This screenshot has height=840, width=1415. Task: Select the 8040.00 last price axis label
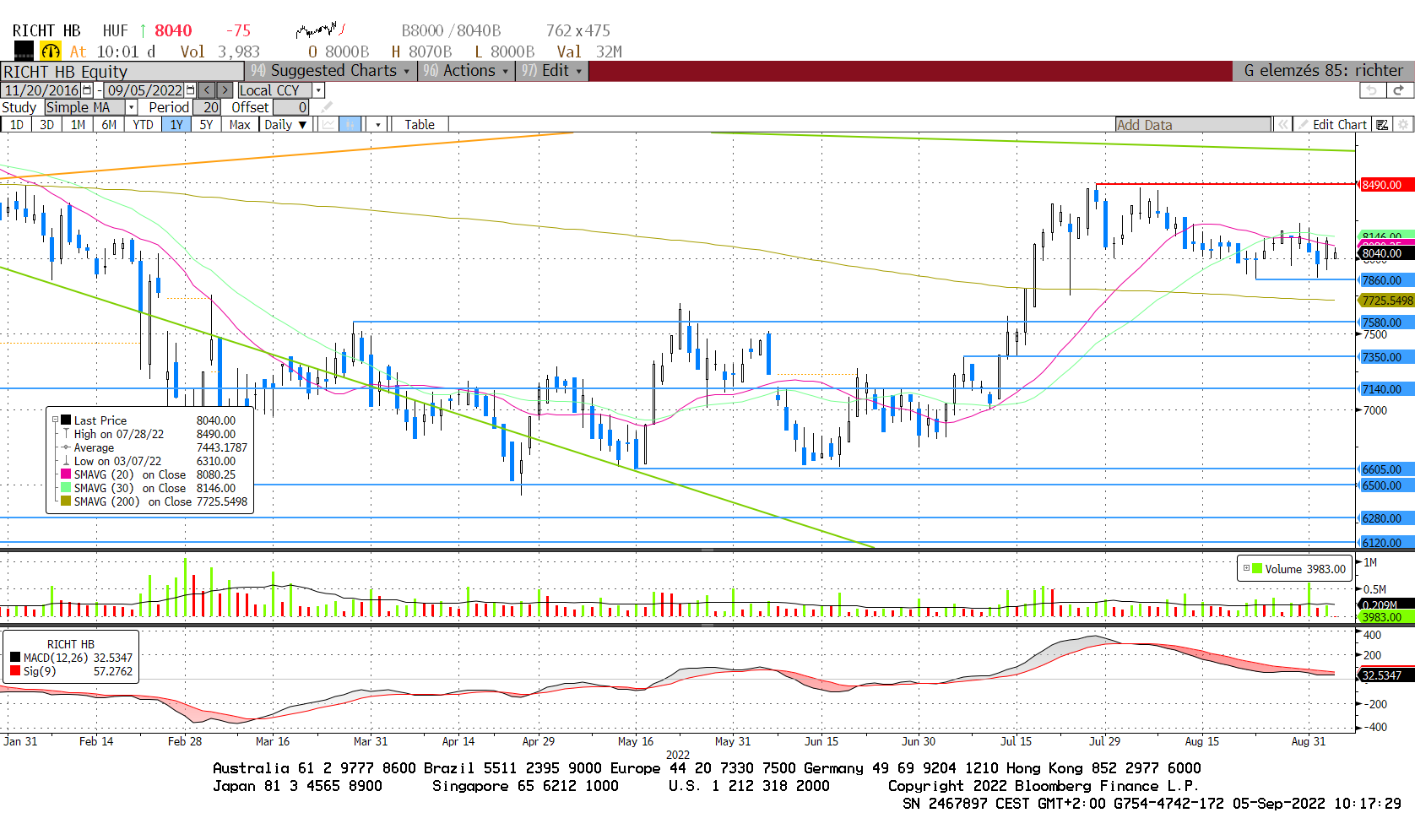pyautogui.click(x=1385, y=253)
